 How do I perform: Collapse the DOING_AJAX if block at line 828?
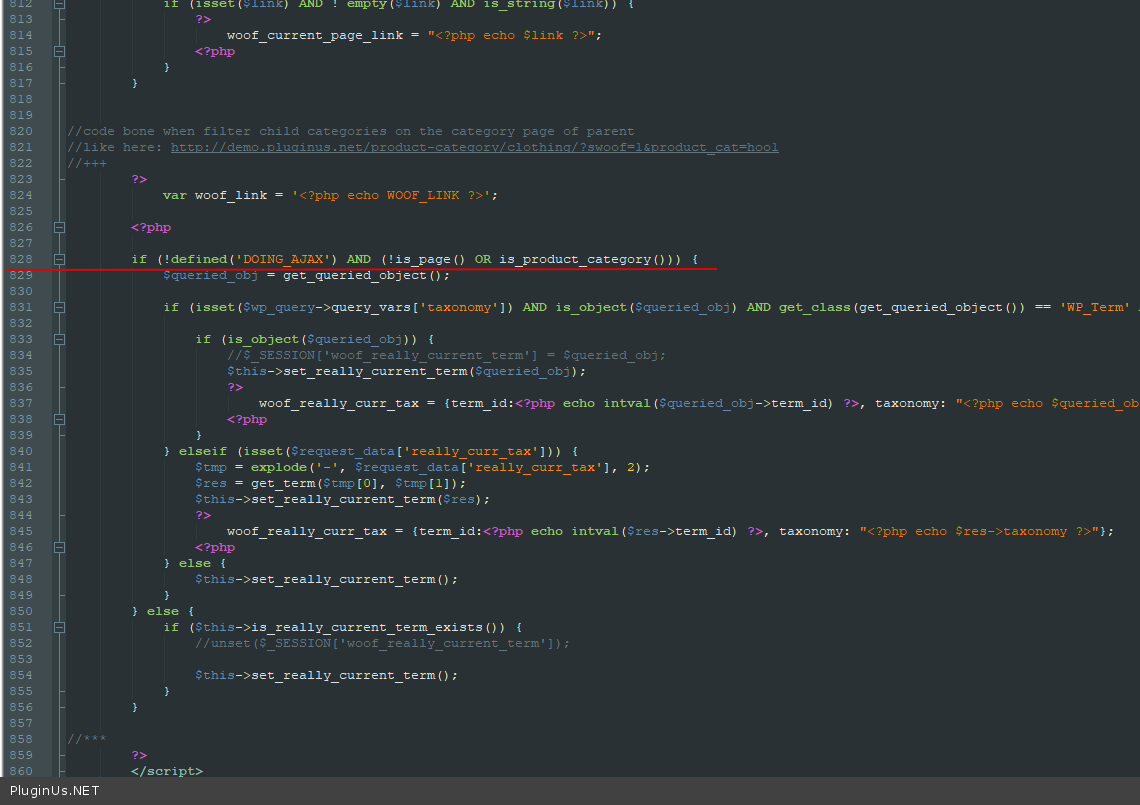point(60,259)
